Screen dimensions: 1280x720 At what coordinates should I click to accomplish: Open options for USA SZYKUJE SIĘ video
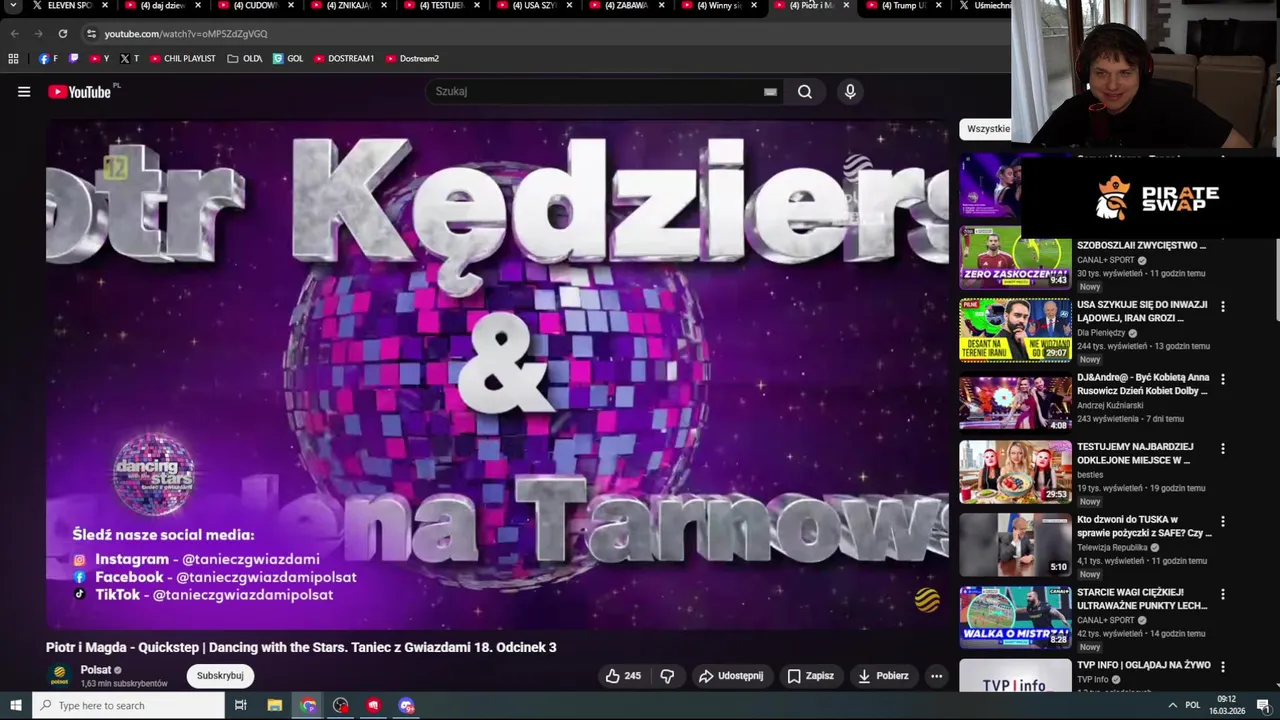(1222, 307)
